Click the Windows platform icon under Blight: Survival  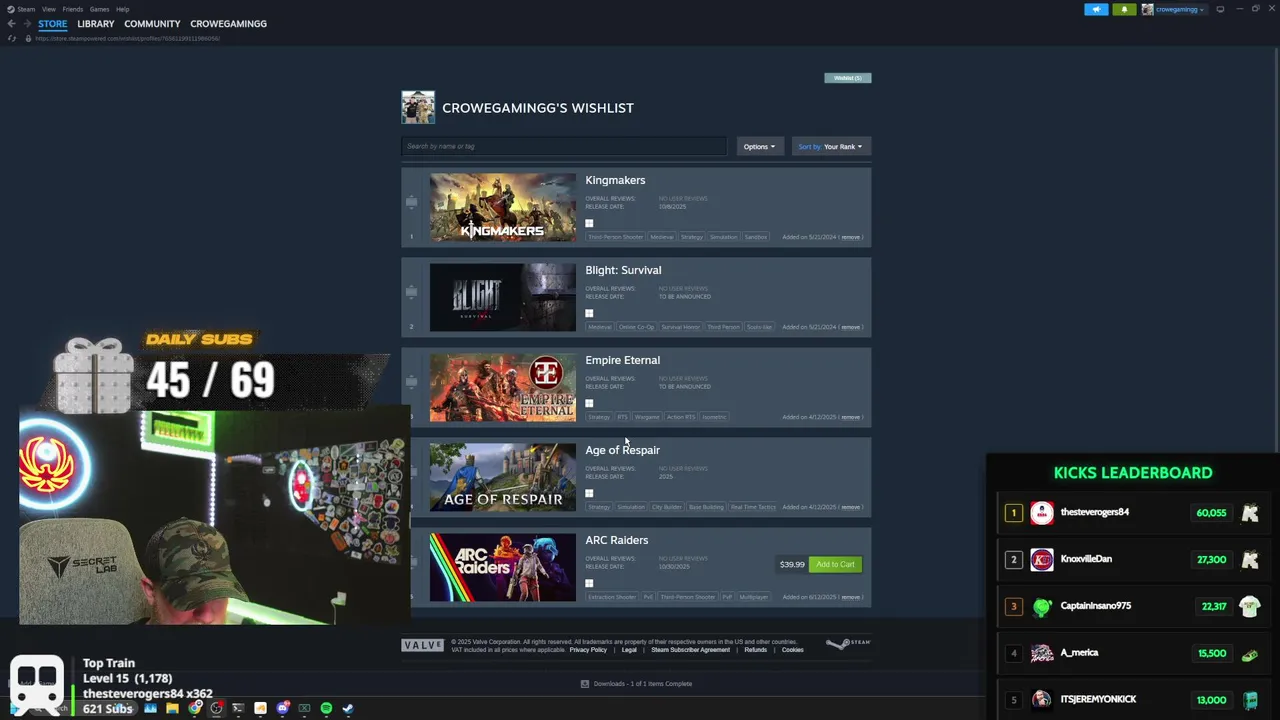(589, 313)
